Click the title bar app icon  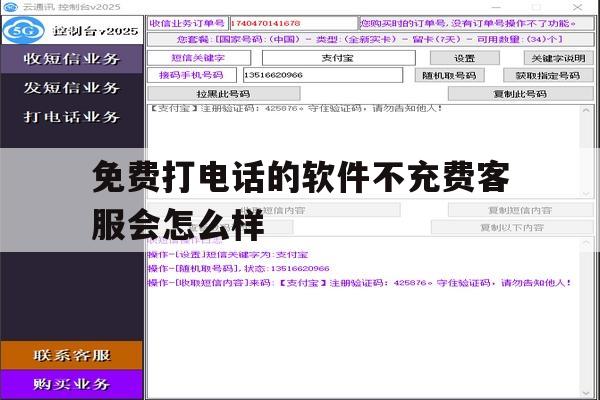click(x=10, y=7)
